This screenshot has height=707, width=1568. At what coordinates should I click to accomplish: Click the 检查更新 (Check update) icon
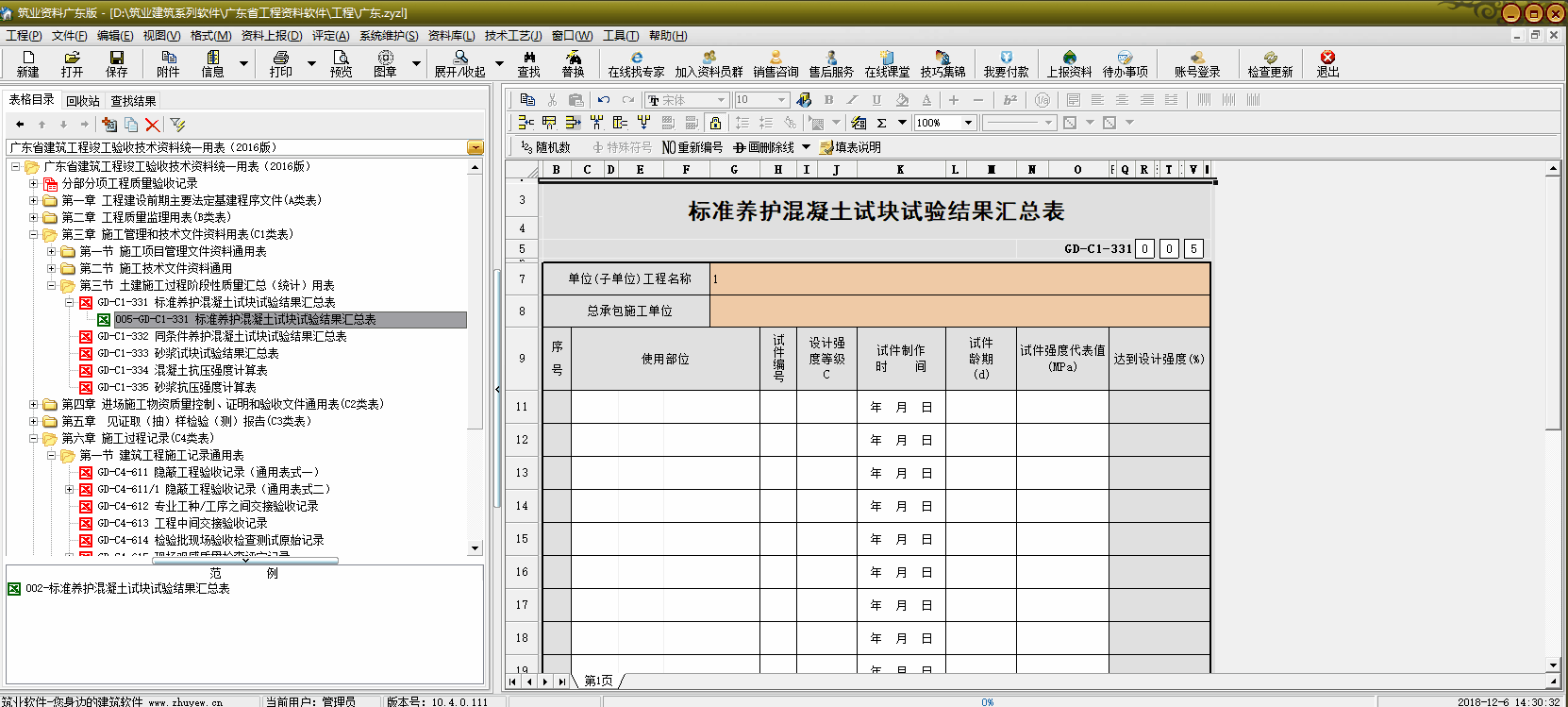click(1270, 63)
